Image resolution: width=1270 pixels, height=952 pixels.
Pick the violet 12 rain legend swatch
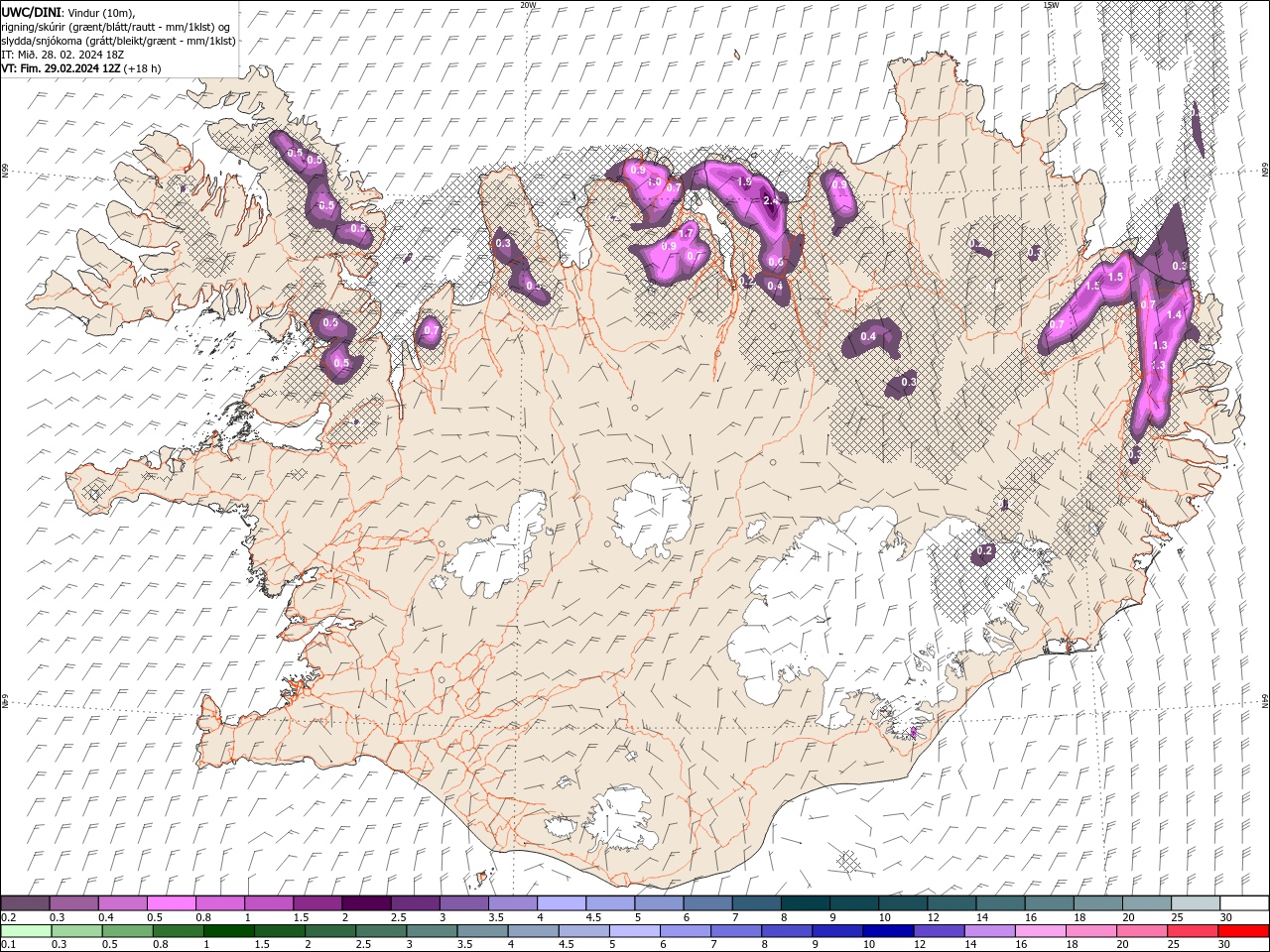click(939, 931)
